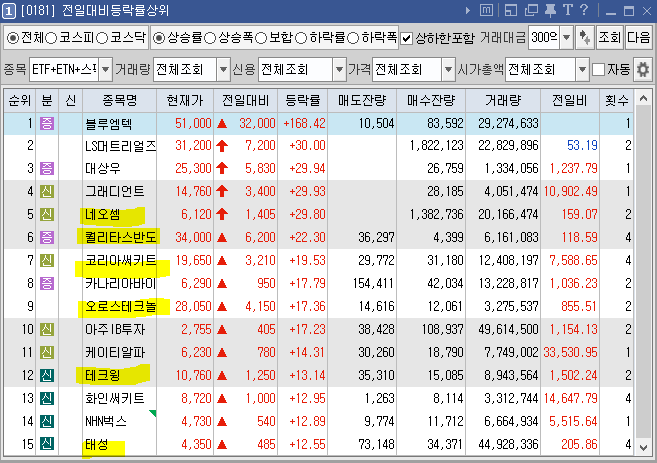
Task: Select the 보합 radio button
Action: (261, 39)
